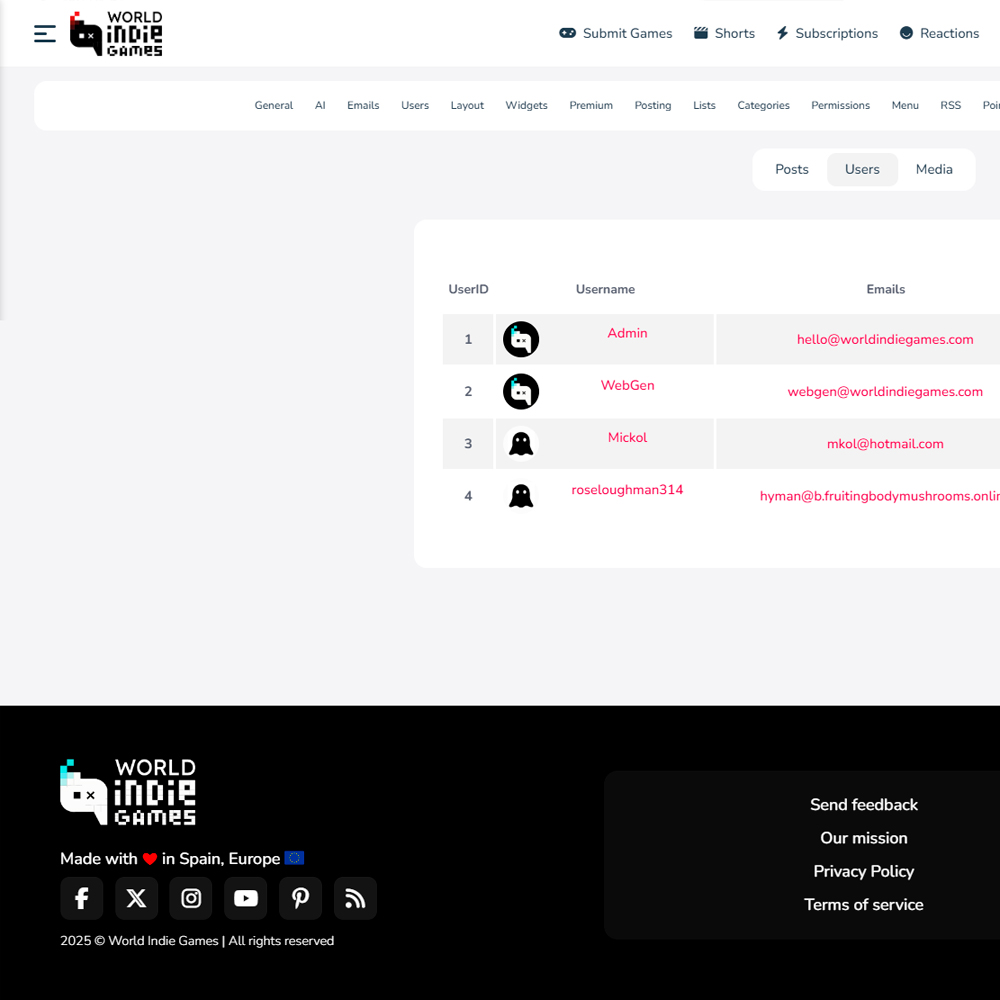Open the X (Twitter) social icon
The height and width of the screenshot is (1000, 1000).
(x=136, y=898)
